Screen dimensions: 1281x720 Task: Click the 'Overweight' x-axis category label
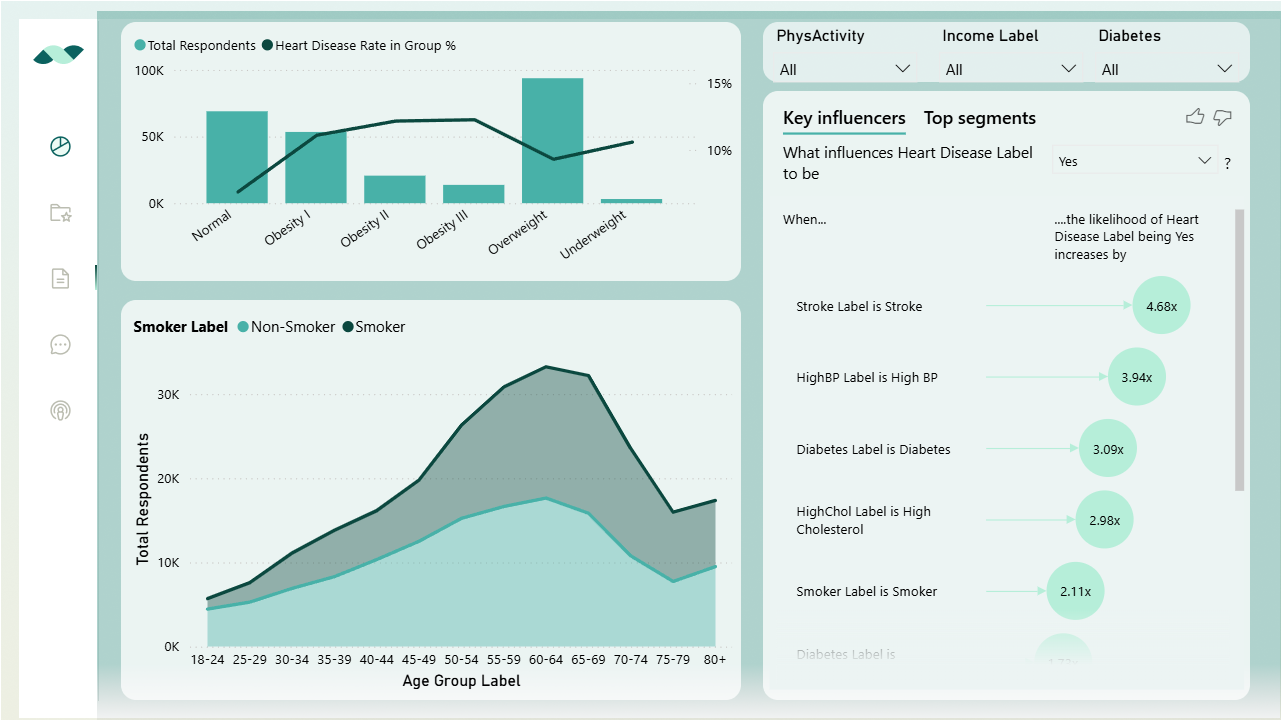519,231
